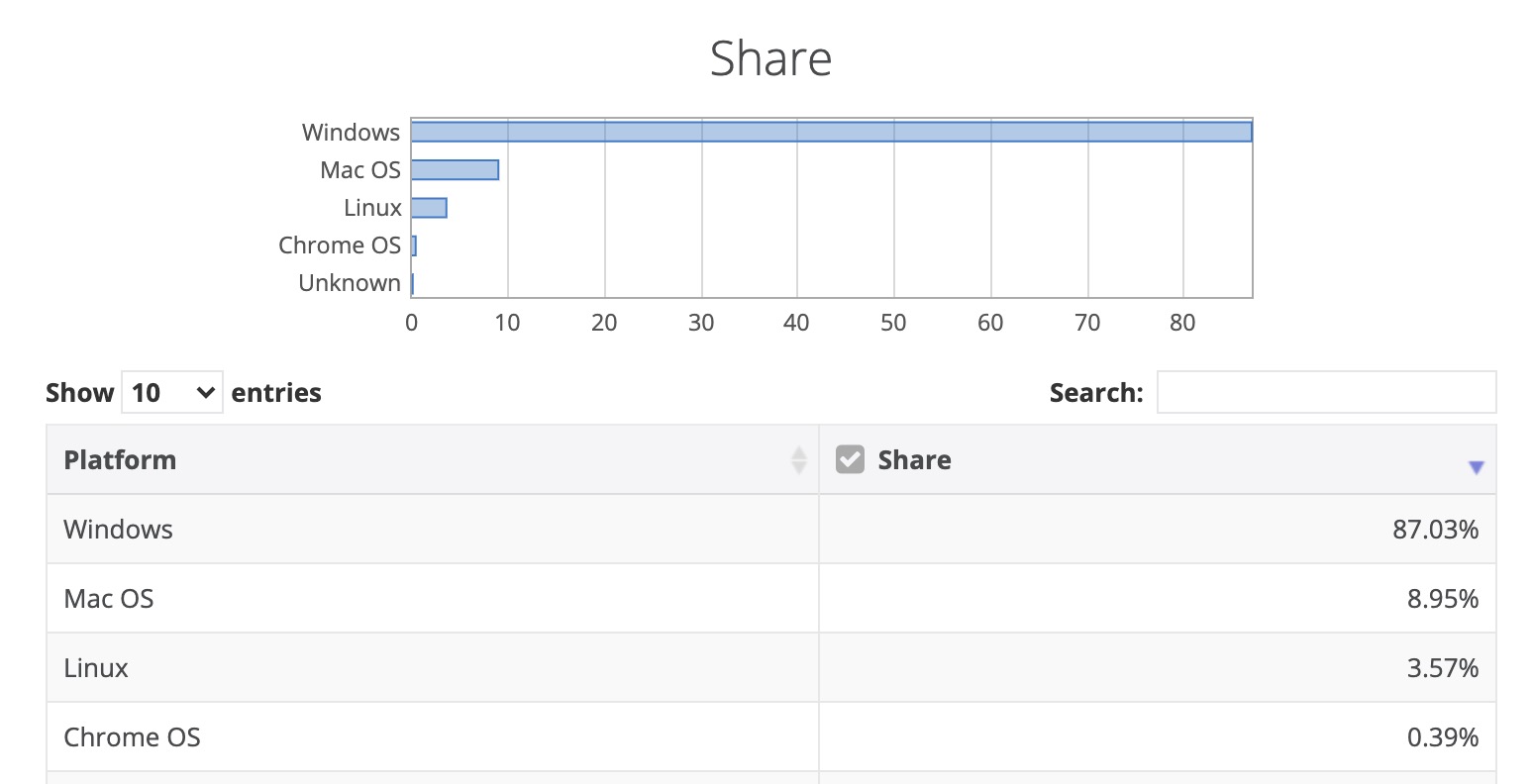Click the Windows bar in the chart

(x=831, y=132)
